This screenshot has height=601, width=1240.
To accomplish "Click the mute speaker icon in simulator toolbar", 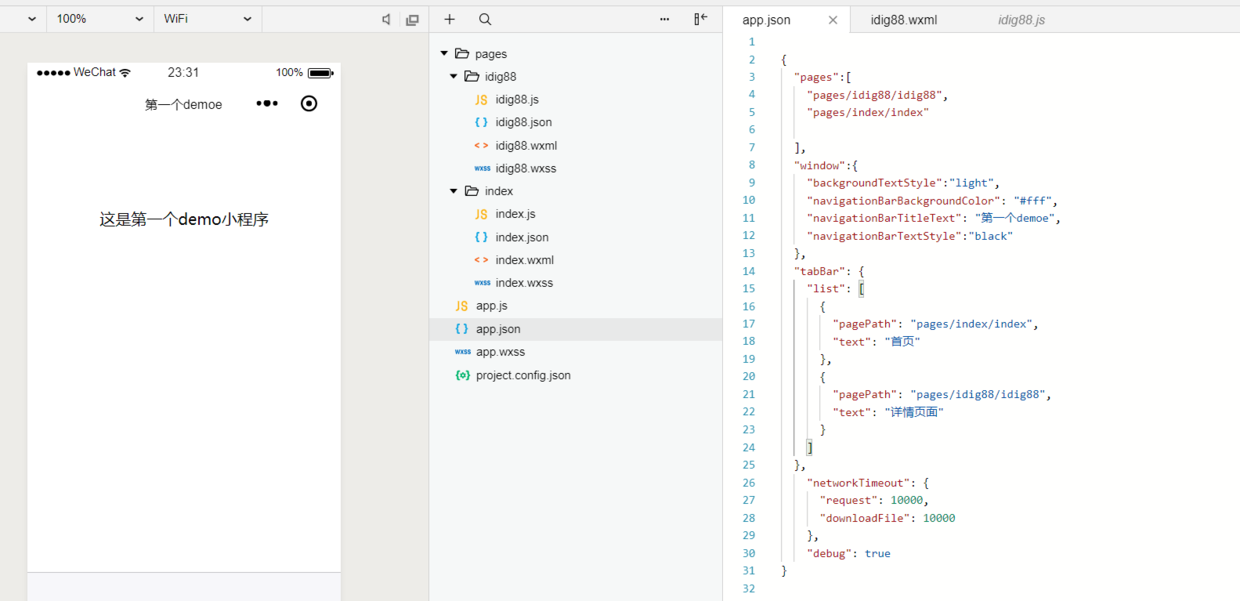I will pyautogui.click(x=386, y=19).
